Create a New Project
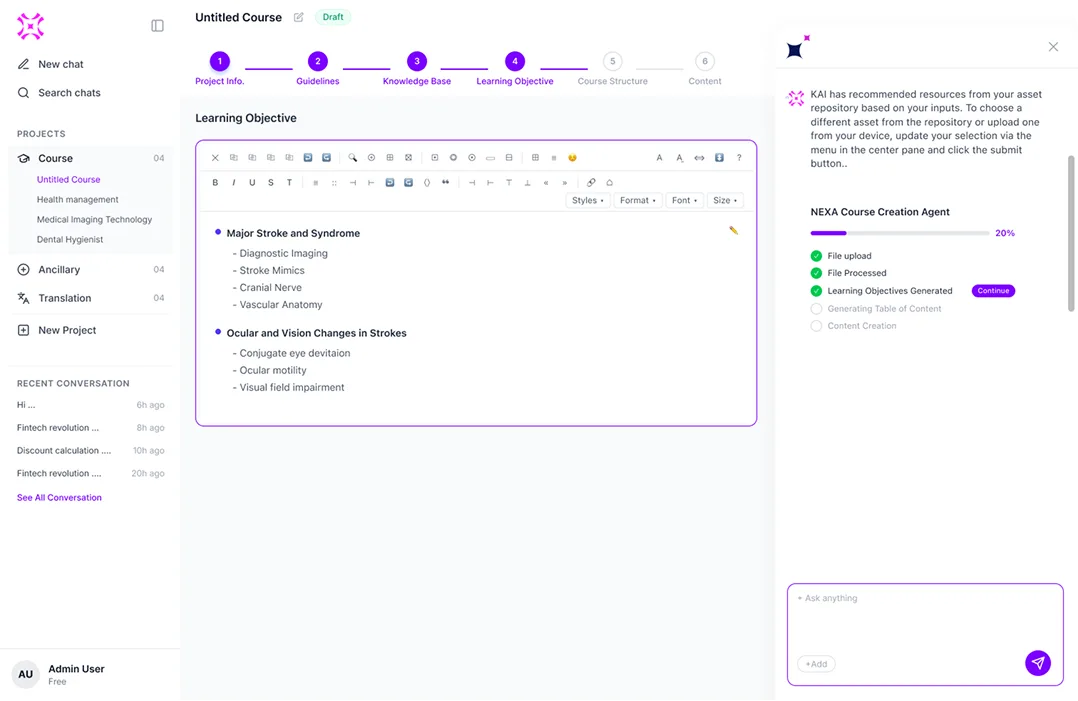 click(56, 330)
